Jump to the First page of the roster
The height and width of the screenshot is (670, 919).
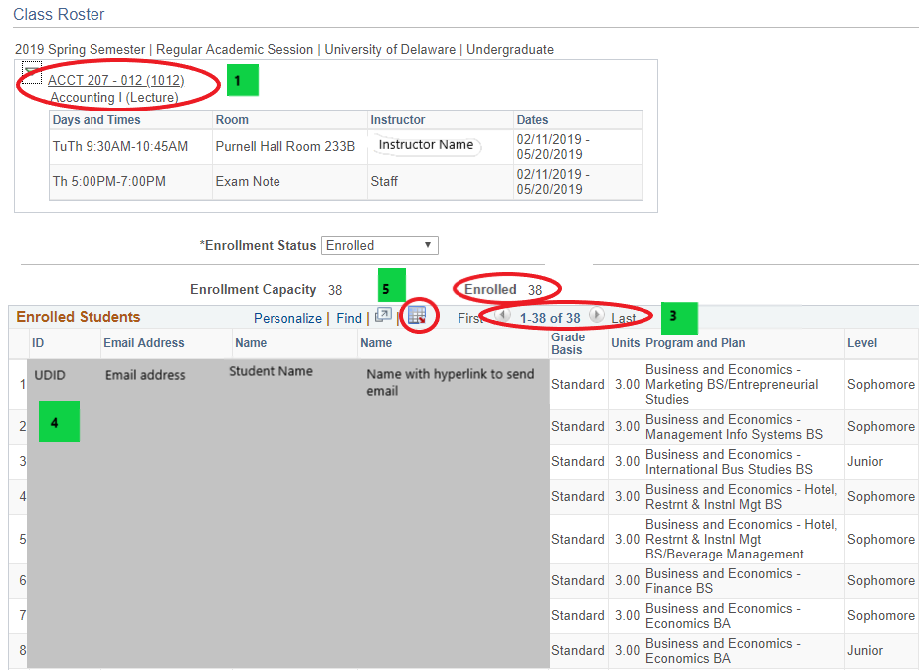click(471, 318)
